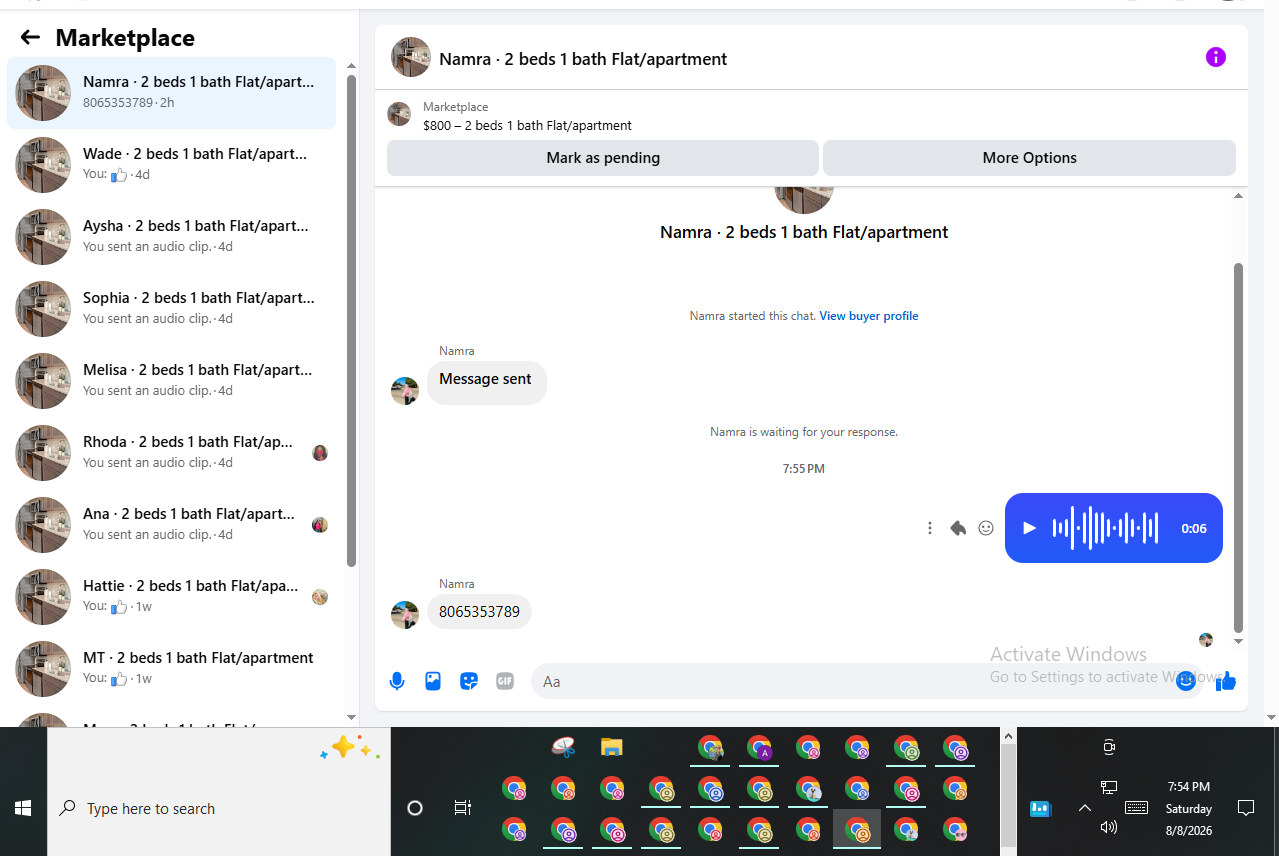Open the notification action center
Screen dimensions: 1279x856
[1246, 808]
